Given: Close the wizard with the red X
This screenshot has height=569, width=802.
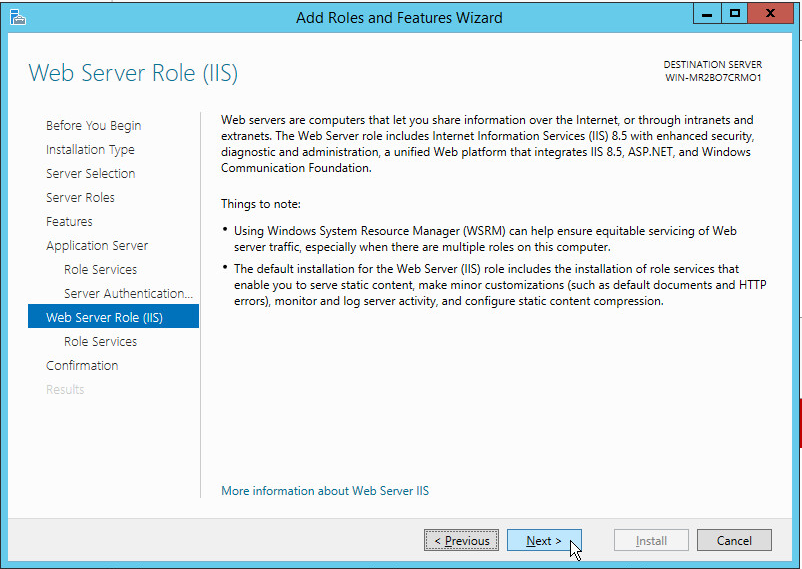Looking at the screenshot, I should click(773, 15).
